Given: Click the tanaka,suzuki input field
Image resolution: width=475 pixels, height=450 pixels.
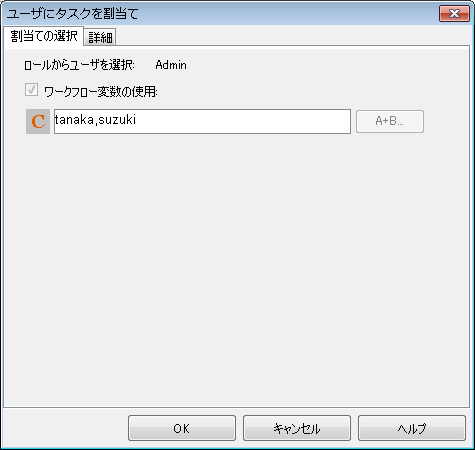Looking at the screenshot, I should pyautogui.click(x=202, y=121).
